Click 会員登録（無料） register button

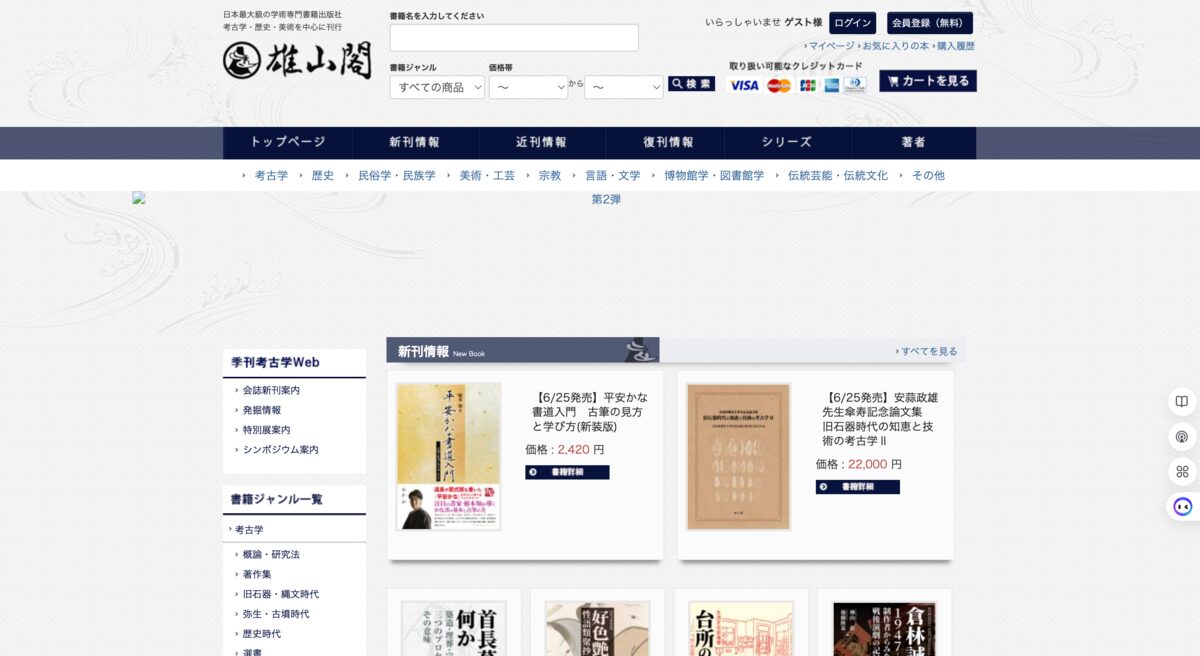929,23
